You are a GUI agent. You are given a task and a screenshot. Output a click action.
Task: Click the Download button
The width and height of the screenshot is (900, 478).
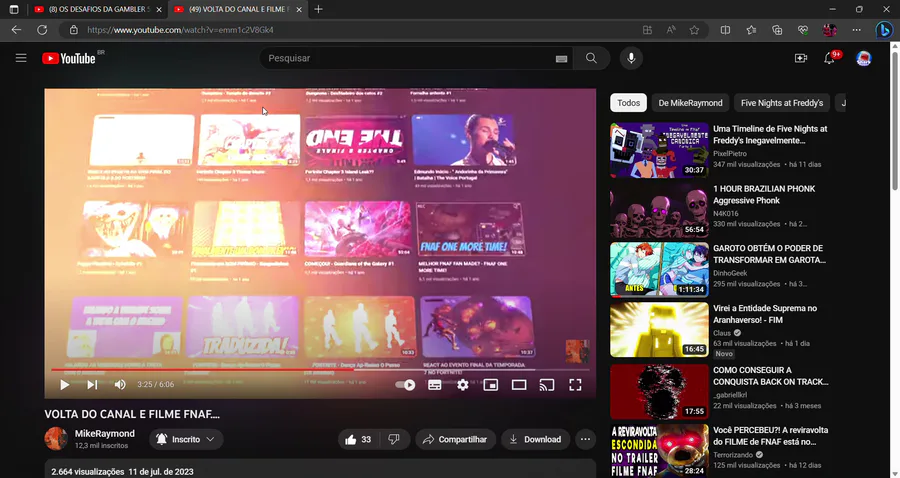click(x=535, y=439)
